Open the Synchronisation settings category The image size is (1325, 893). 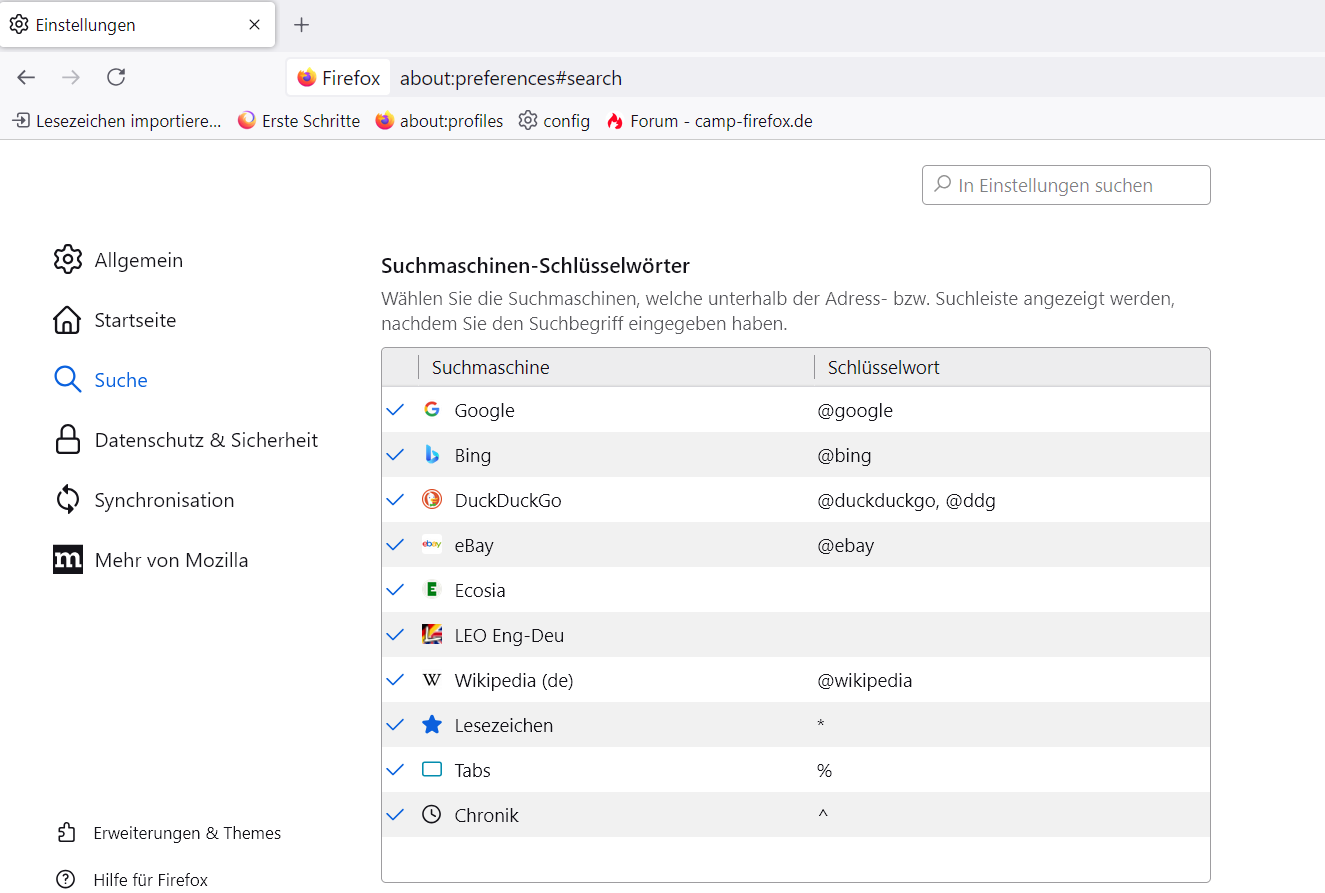click(163, 500)
